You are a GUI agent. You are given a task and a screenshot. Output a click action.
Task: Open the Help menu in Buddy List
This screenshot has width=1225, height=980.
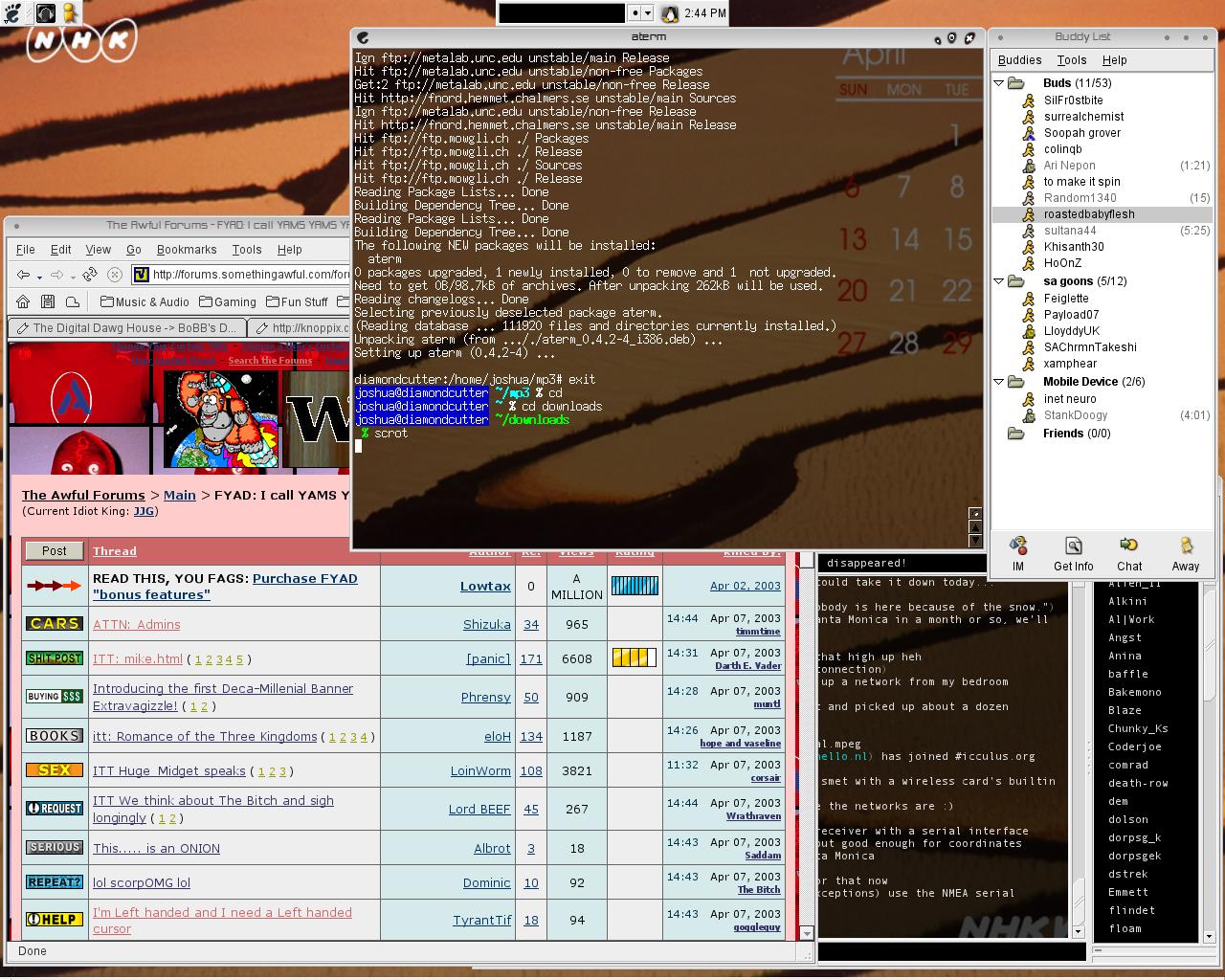point(1115,60)
